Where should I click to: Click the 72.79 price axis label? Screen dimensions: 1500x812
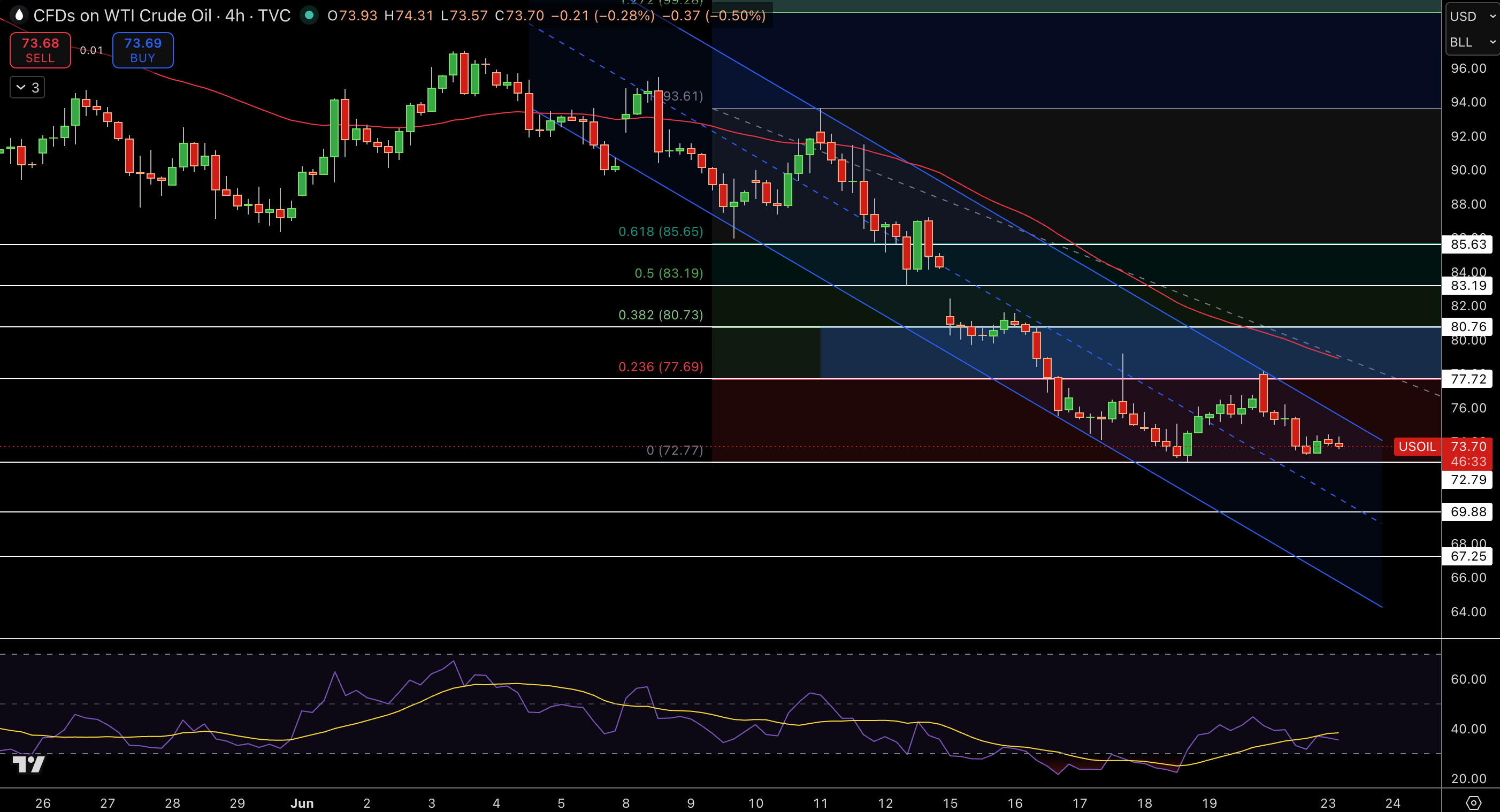click(x=1468, y=480)
